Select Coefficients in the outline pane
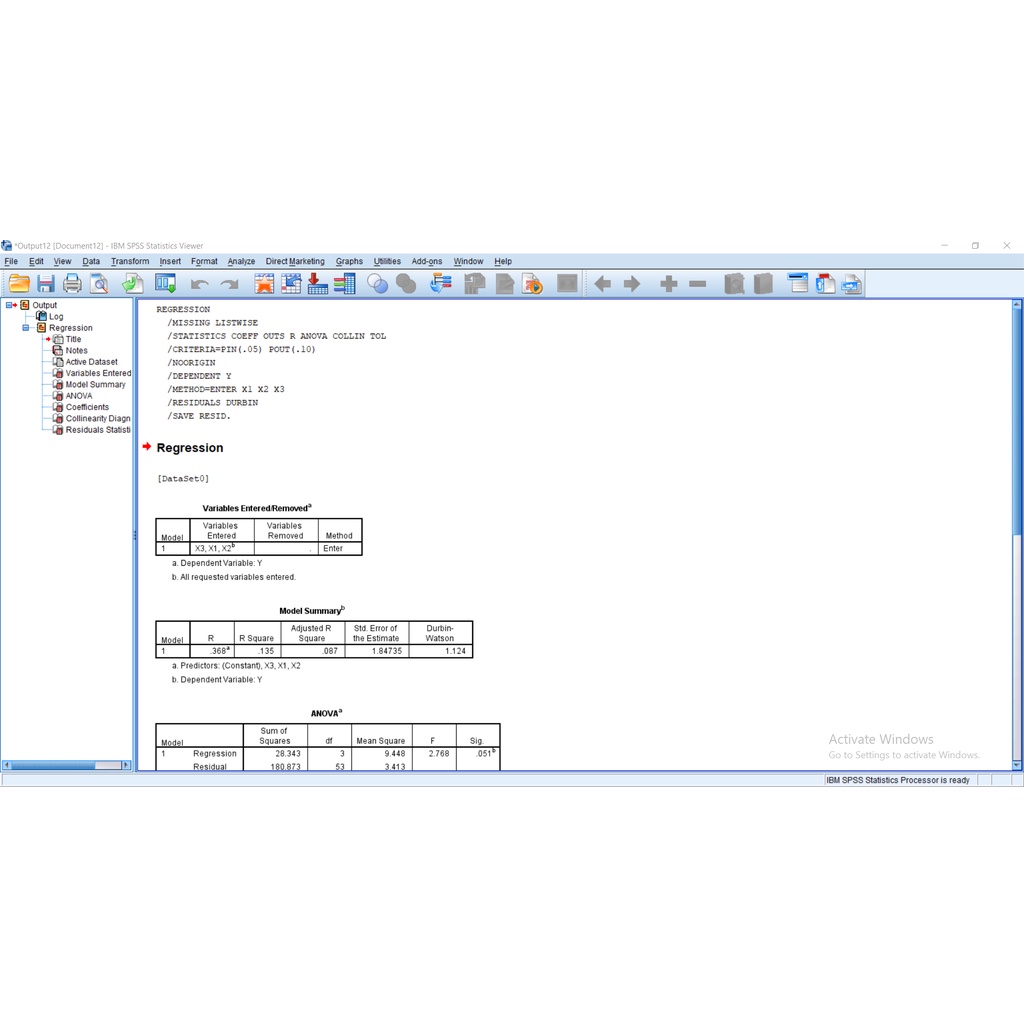This screenshot has width=1024, height=1024. (87, 407)
